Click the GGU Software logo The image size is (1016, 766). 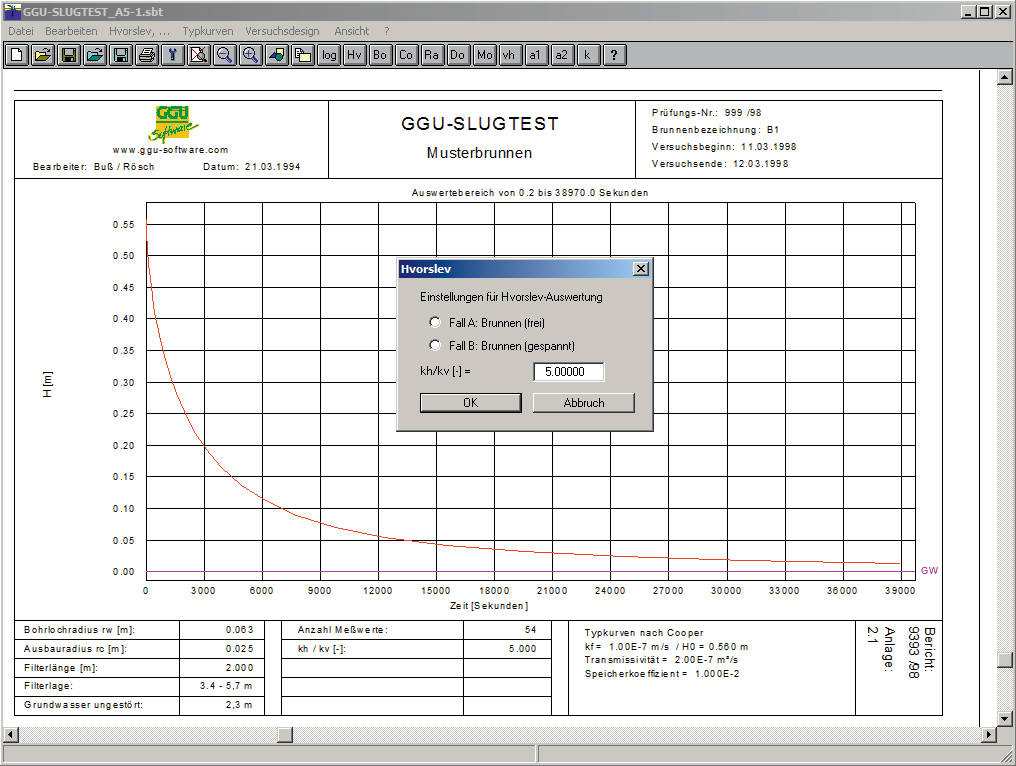pyautogui.click(x=174, y=123)
